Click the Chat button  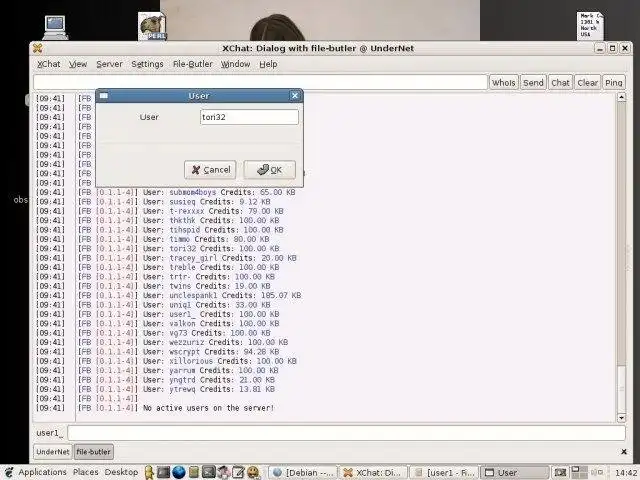pyautogui.click(x=560, y=82)
